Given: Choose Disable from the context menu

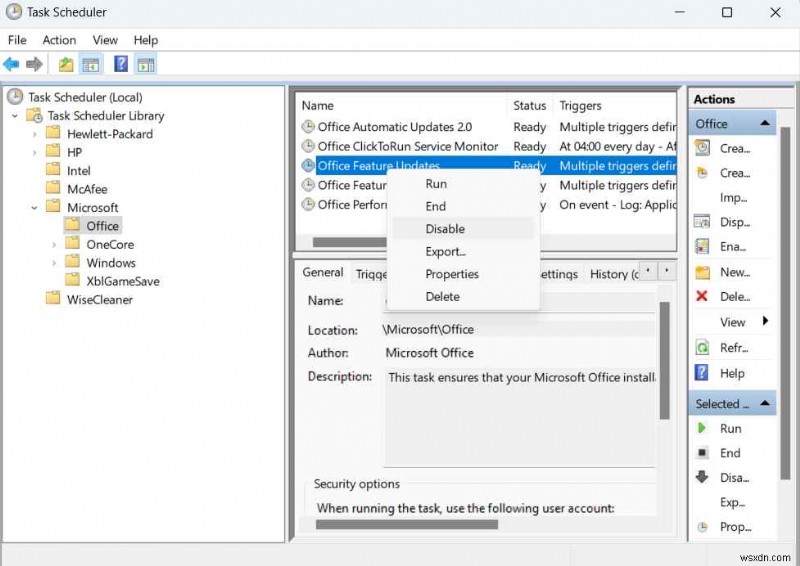Looking at the screenshot, I should tap(463, 229).
